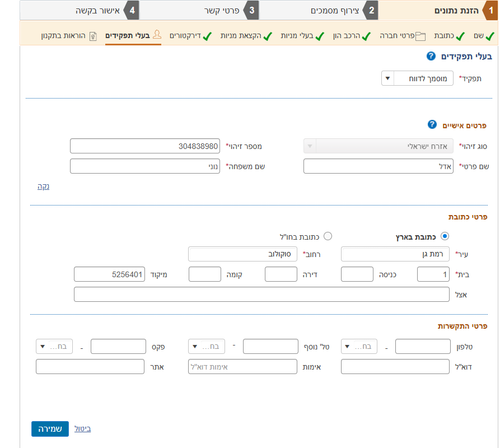Click the כניסה input field
Viewport: 500px width, 448px height.
[357, 274]
